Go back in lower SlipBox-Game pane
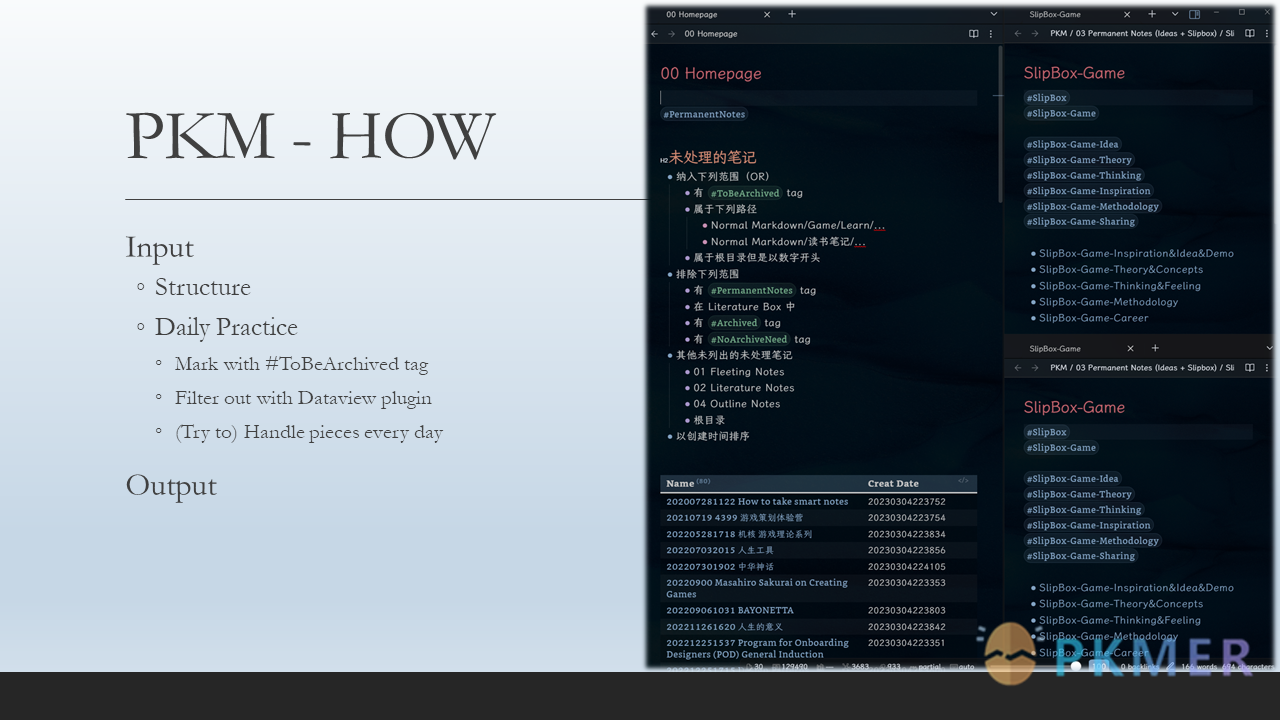The height and width of the screenshot is (720, 1280). tap(1018, 368)
